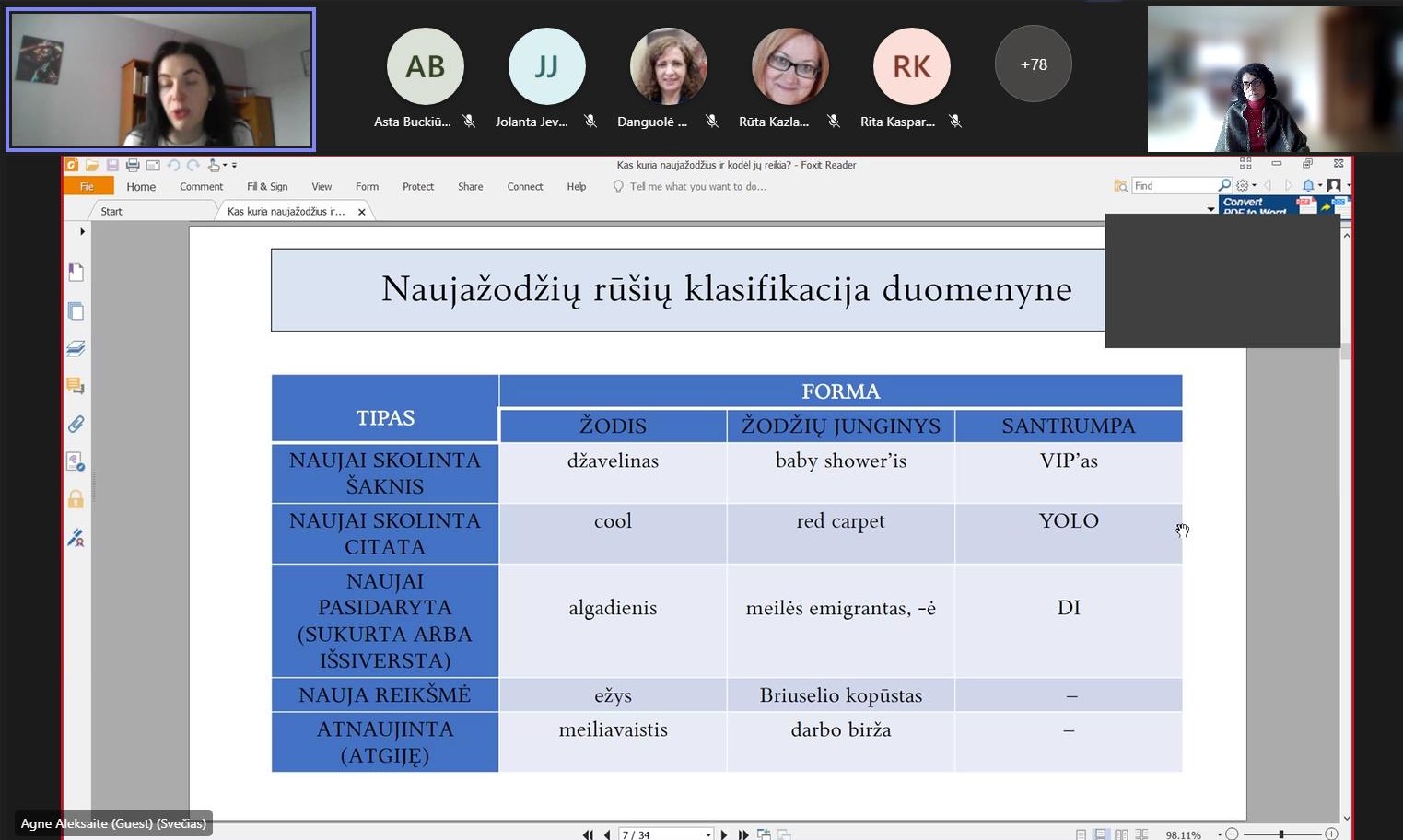Click the Tell me what you want field

coord(698,186)
